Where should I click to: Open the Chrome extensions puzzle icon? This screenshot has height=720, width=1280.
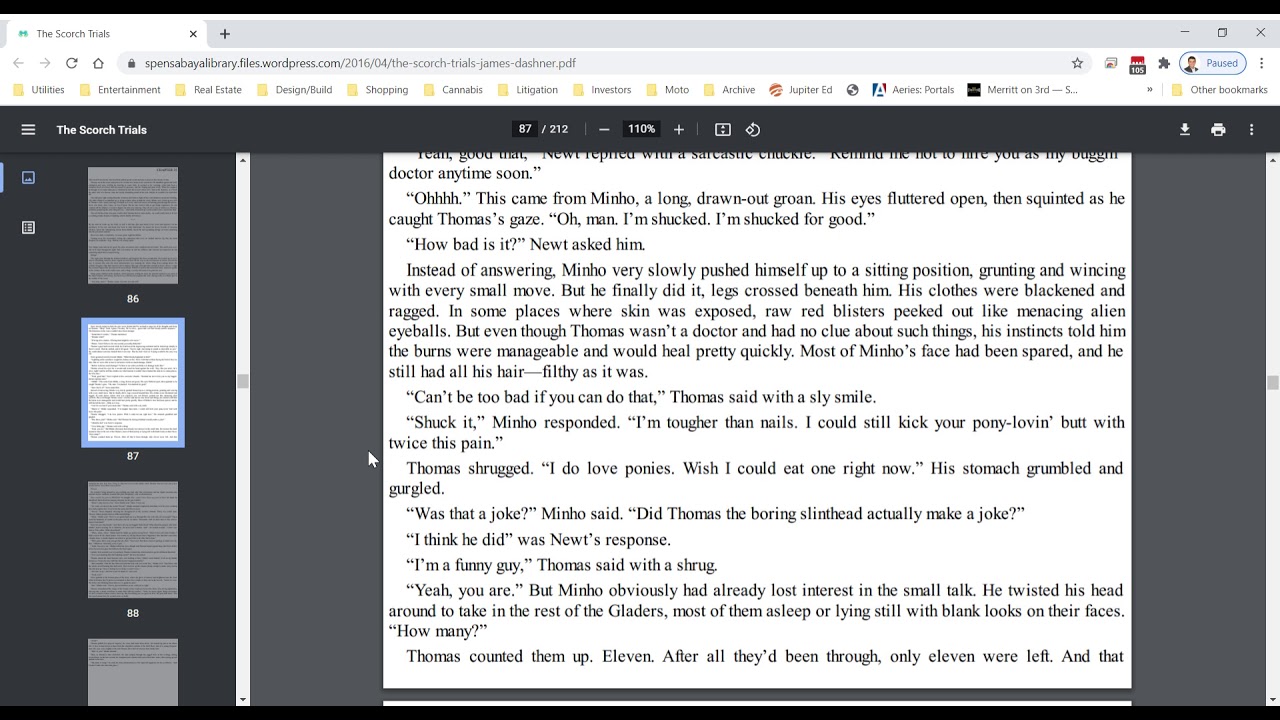pos(1164,63)
